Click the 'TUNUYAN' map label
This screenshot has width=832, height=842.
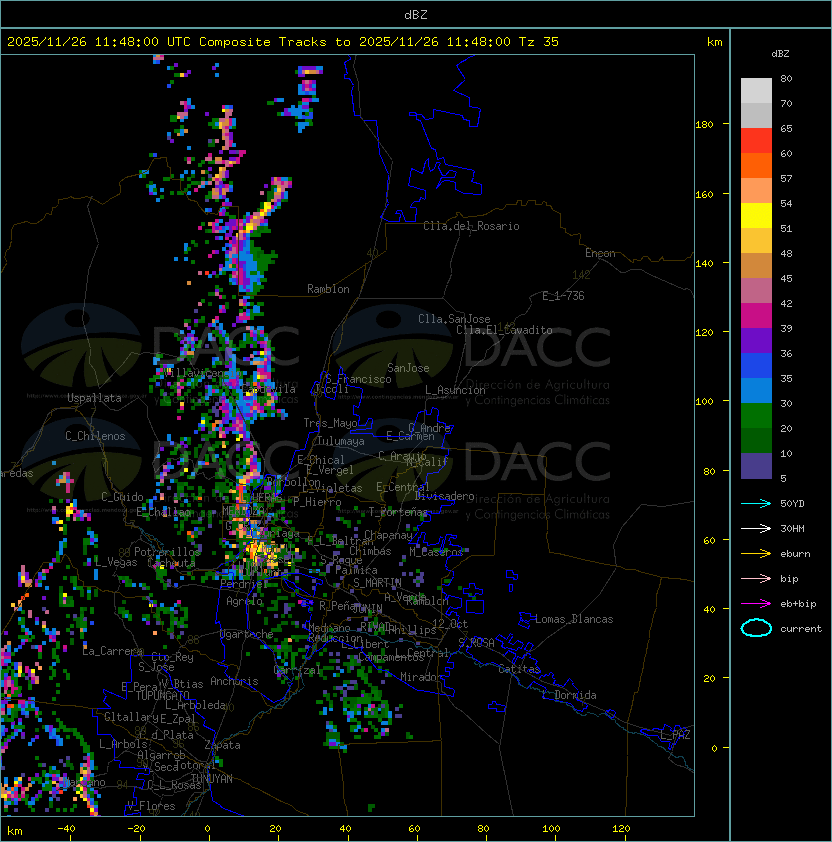pos(212,779)
